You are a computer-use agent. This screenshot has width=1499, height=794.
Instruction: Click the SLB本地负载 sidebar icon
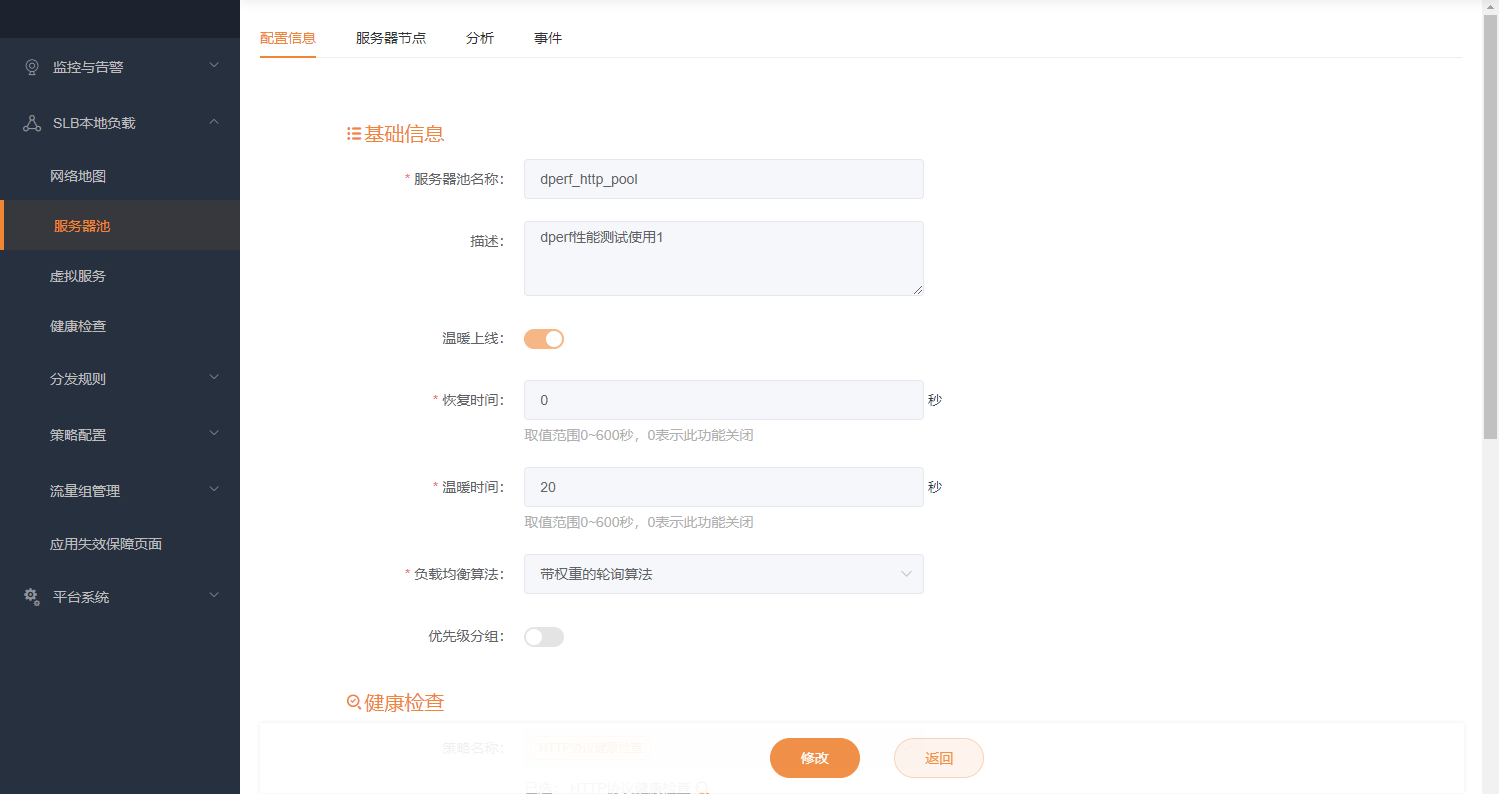coord(31,122)
